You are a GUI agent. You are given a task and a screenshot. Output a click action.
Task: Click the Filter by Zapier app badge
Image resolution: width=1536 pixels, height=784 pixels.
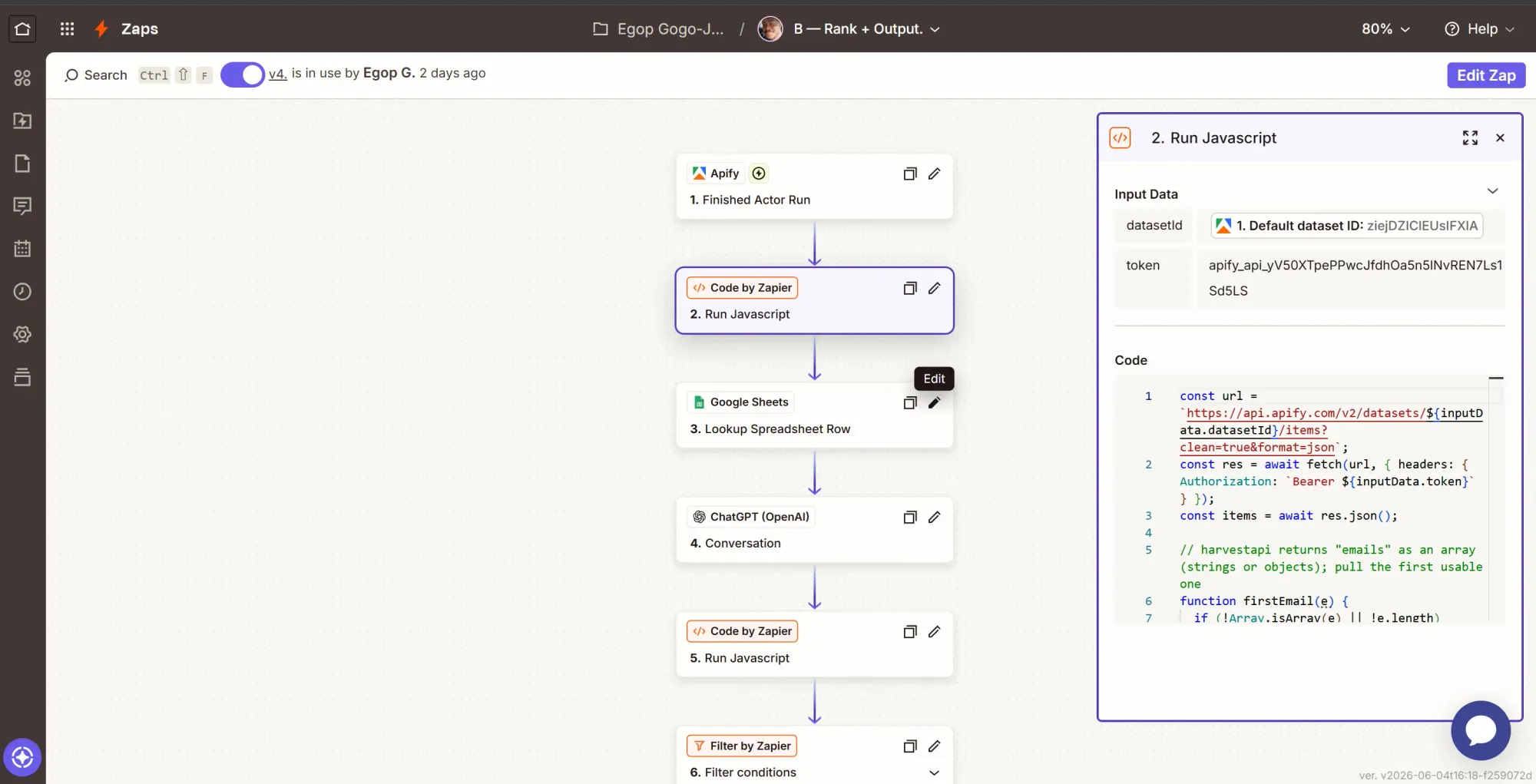pos(742,746)
